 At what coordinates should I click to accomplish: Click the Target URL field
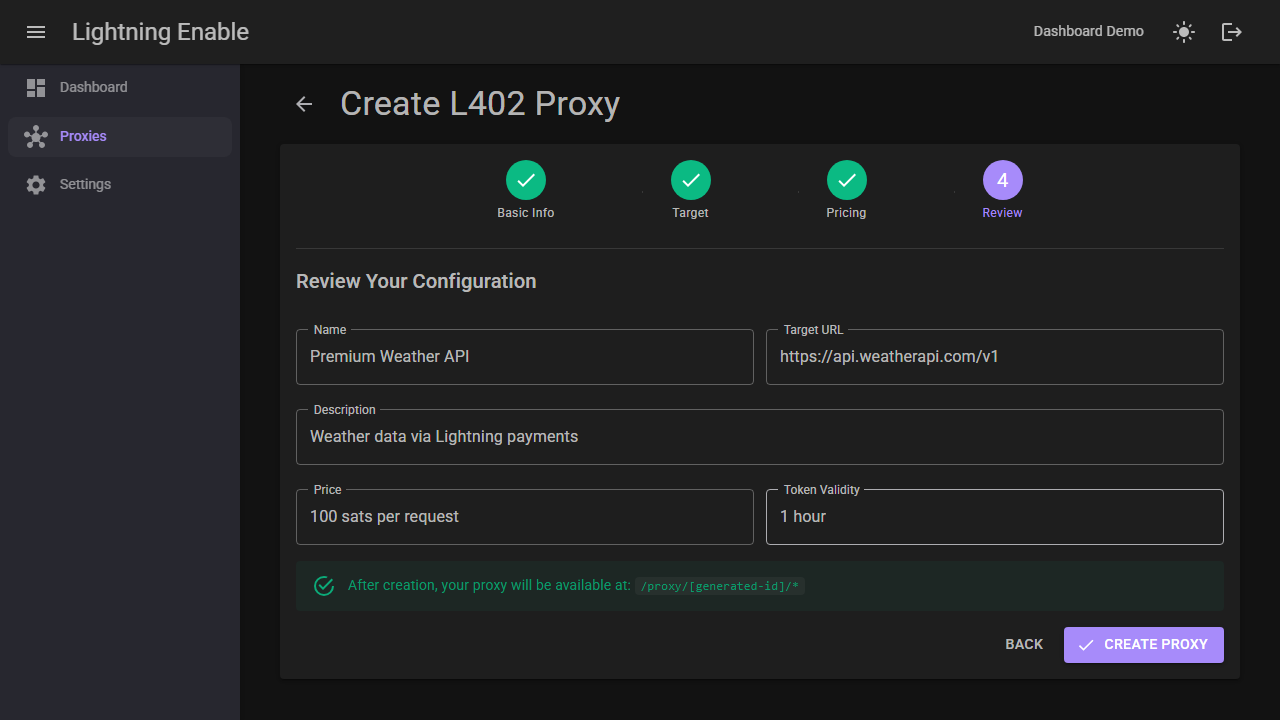994,356
